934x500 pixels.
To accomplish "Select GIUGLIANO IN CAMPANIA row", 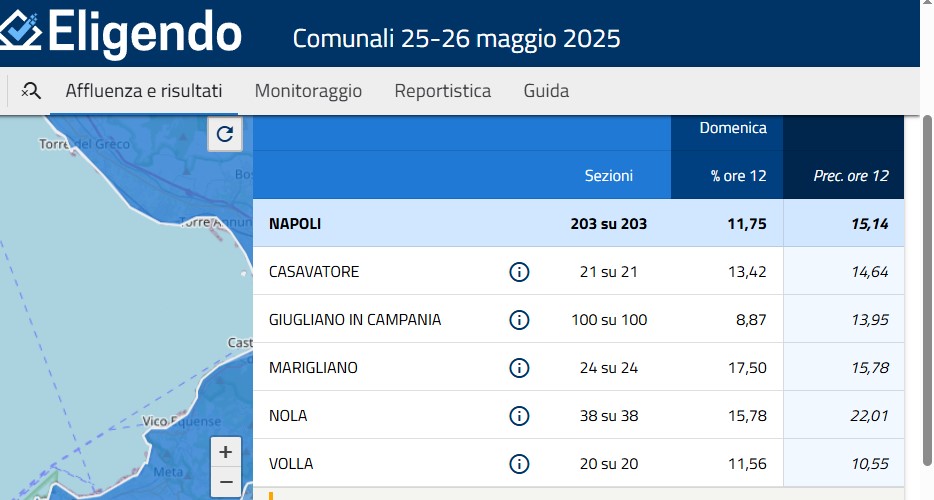I will coord(355,320).
